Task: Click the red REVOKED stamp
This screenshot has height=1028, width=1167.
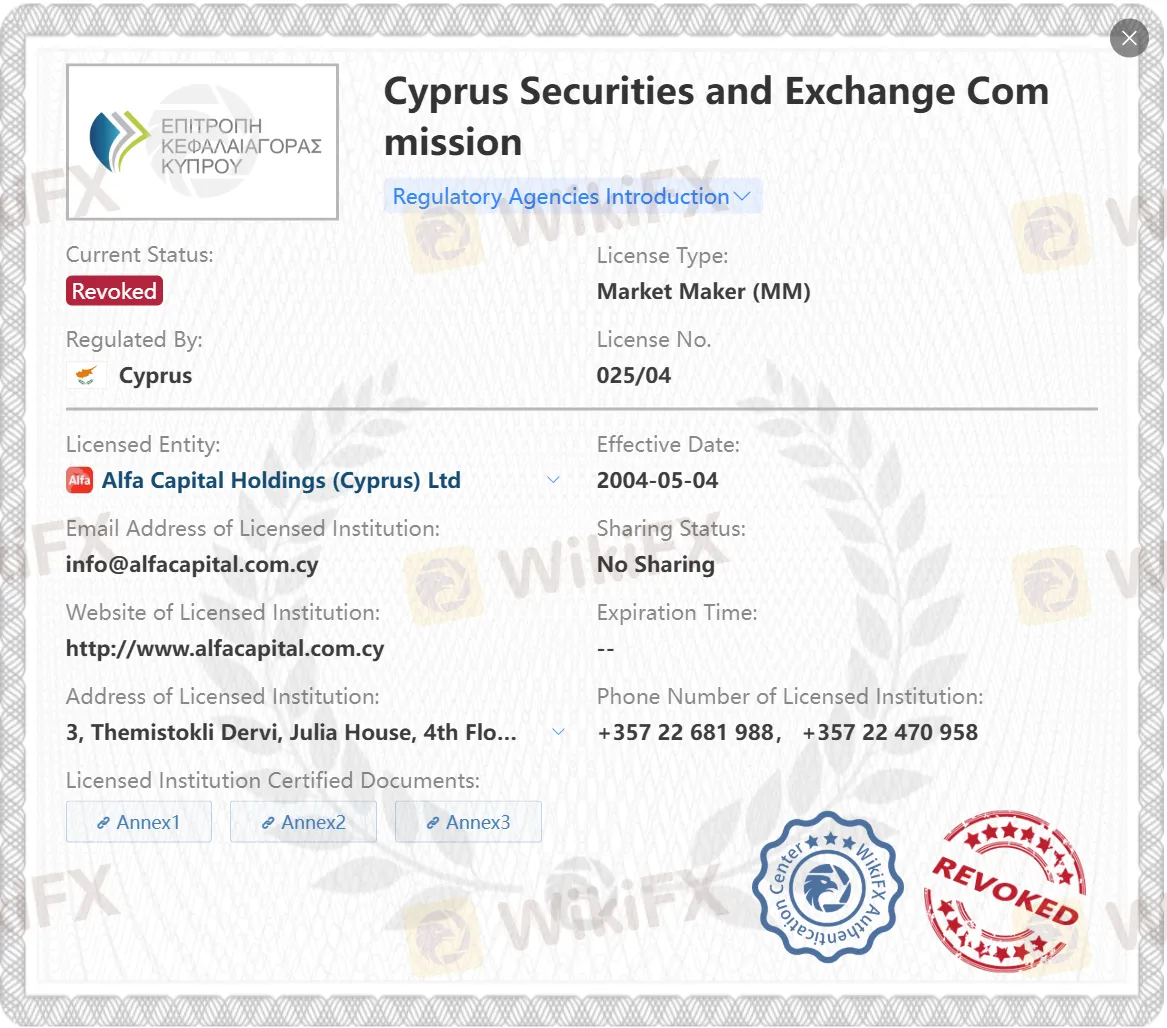Action: [x=1004, y=891]
